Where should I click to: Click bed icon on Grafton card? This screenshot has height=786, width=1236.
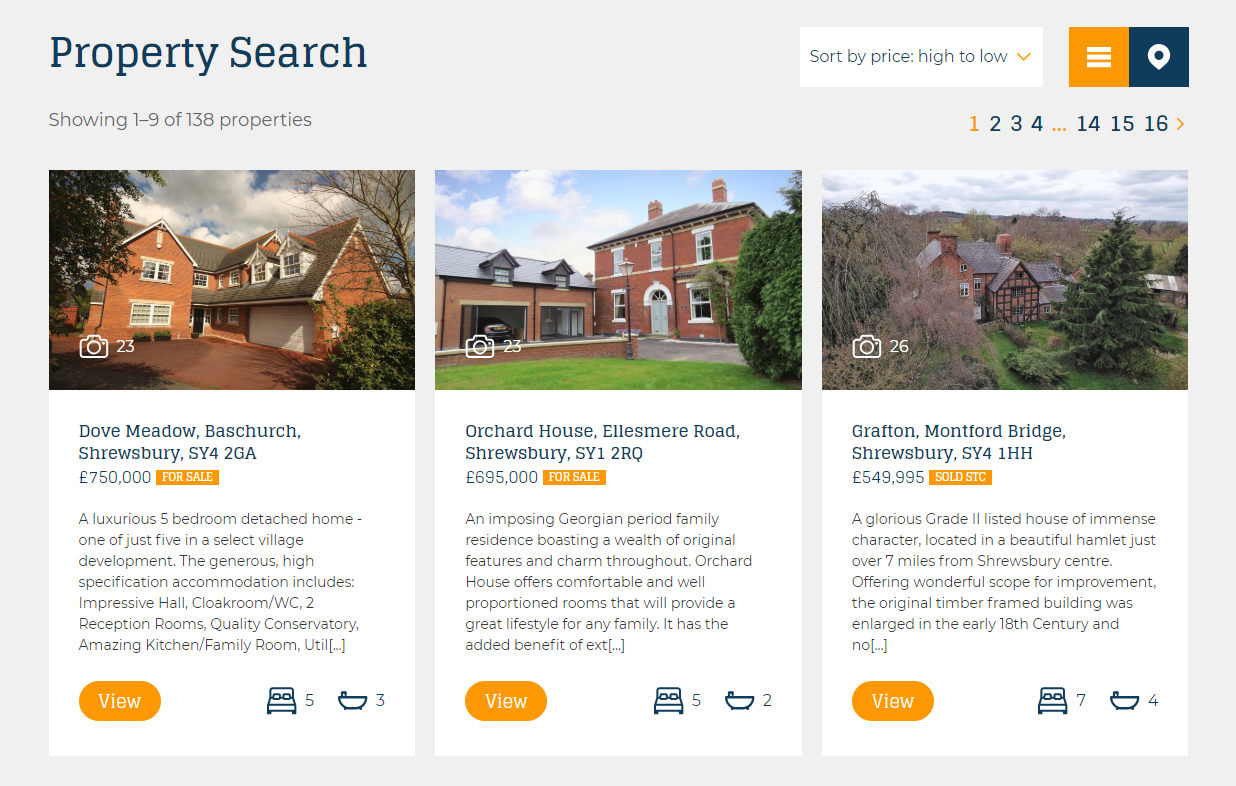coord(1053,700)
